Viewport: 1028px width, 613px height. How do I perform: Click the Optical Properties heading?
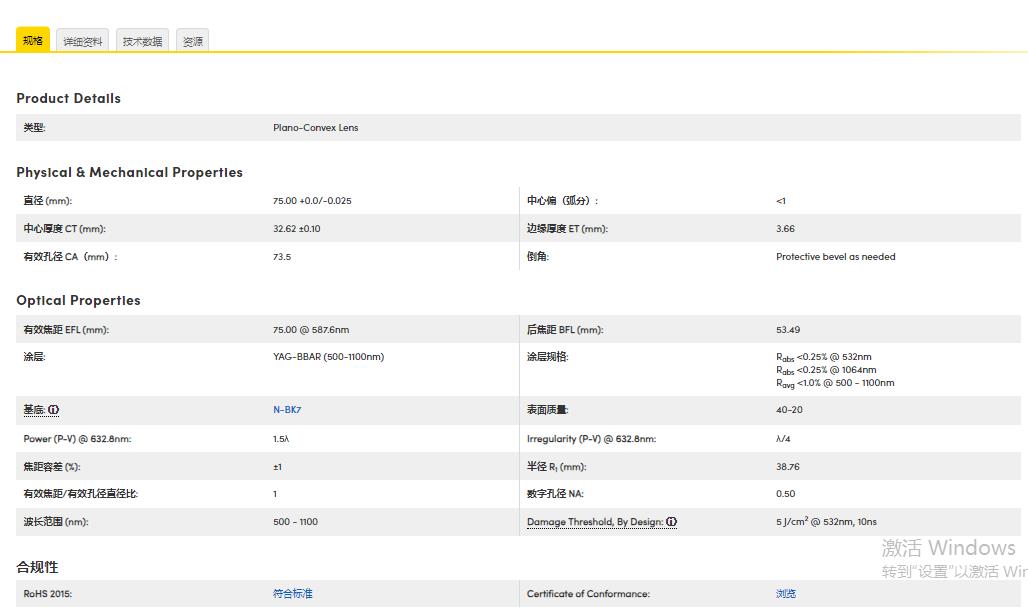[78, 300]
